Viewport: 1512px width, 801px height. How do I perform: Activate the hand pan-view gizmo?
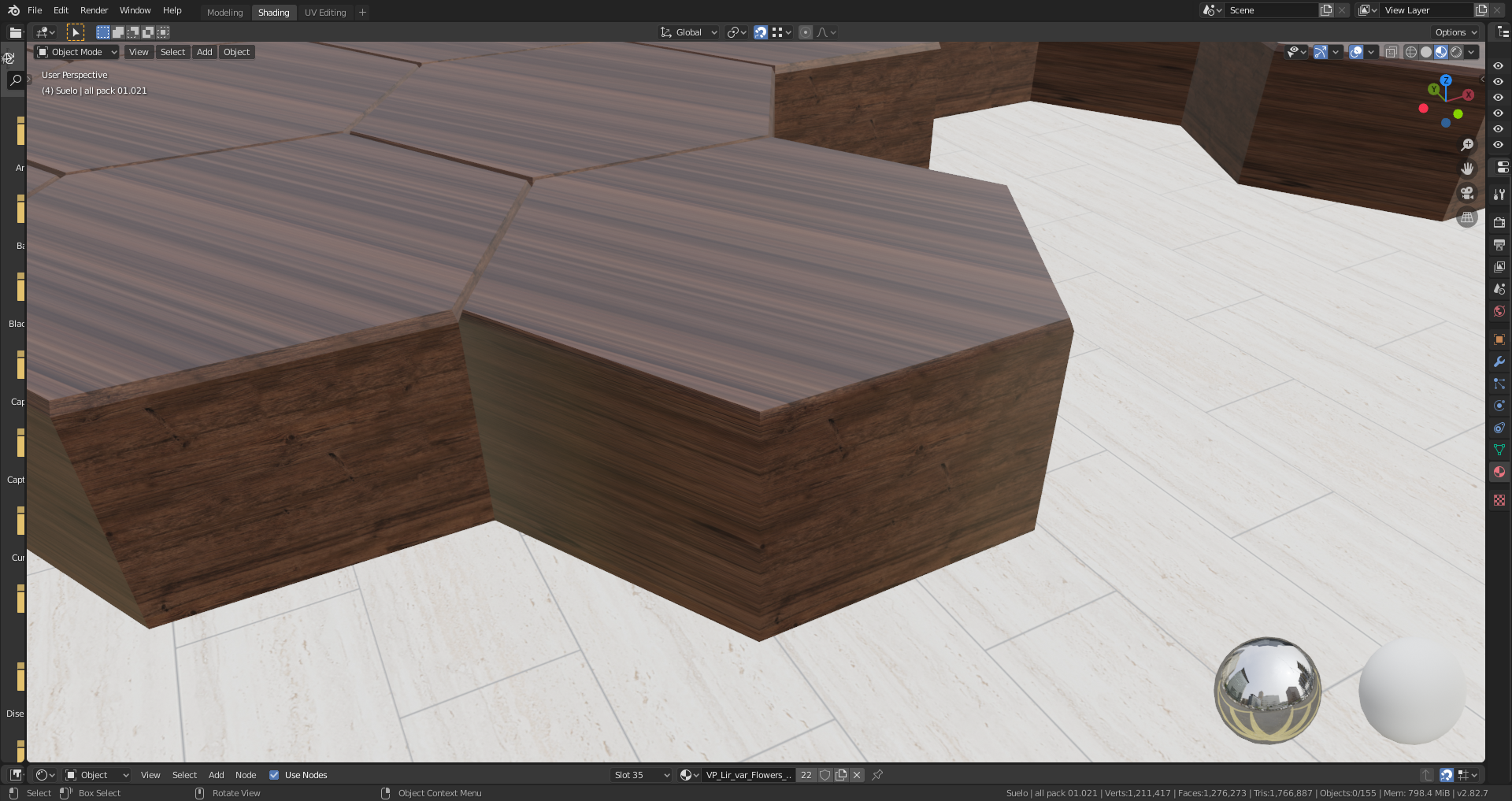tap(1467, 169)
